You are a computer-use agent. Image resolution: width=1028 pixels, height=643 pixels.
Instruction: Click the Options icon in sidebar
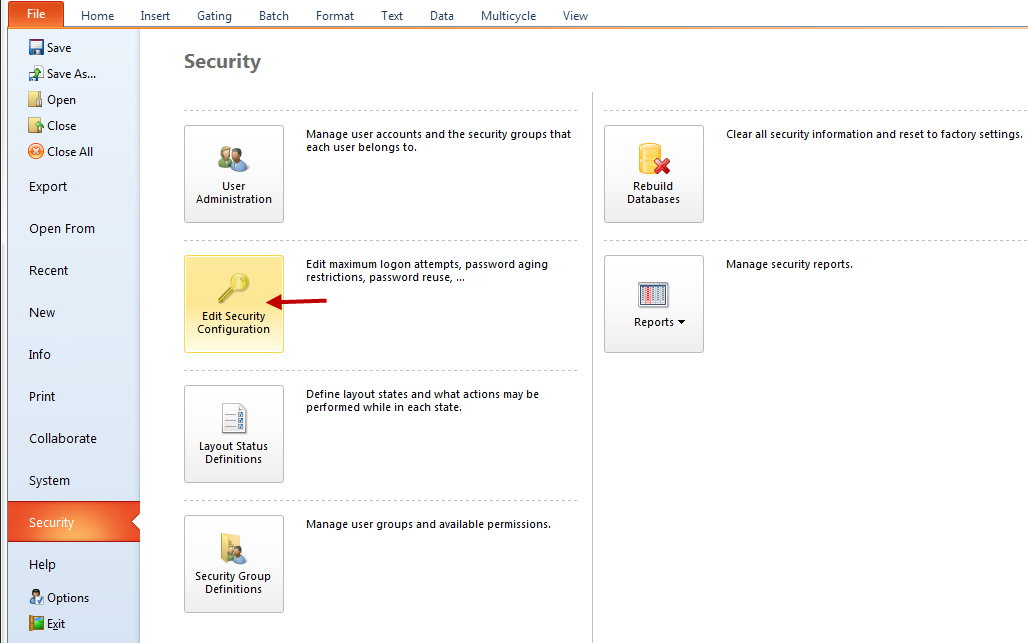[37, 598]
